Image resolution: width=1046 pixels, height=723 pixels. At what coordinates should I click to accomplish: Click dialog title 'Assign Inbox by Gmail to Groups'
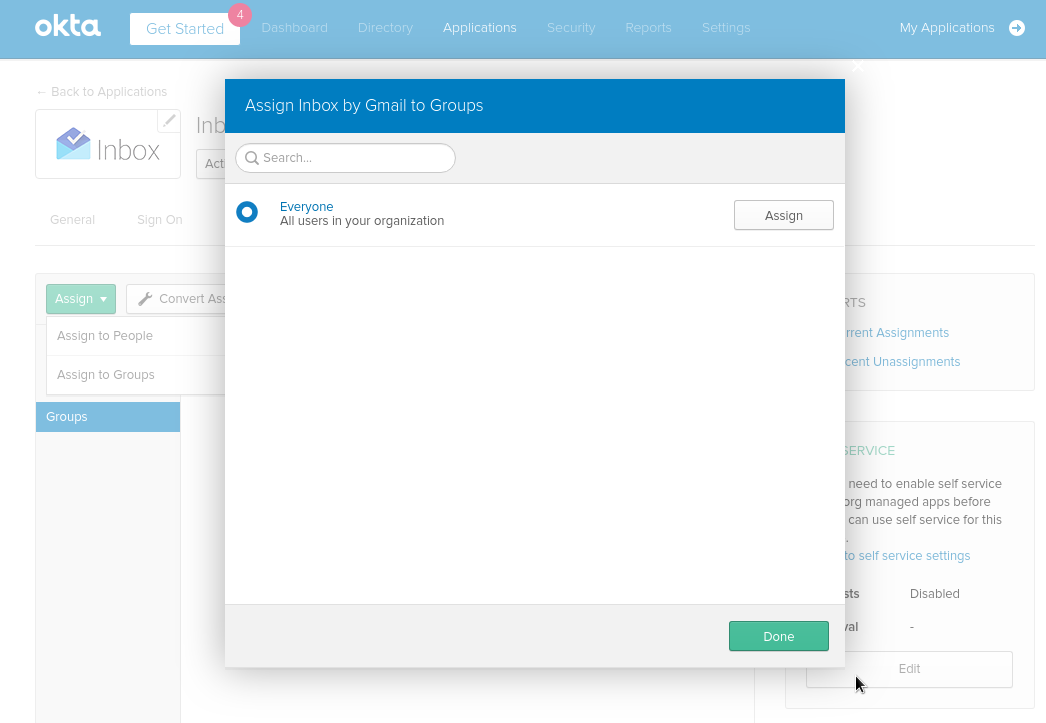coord(364,105)
